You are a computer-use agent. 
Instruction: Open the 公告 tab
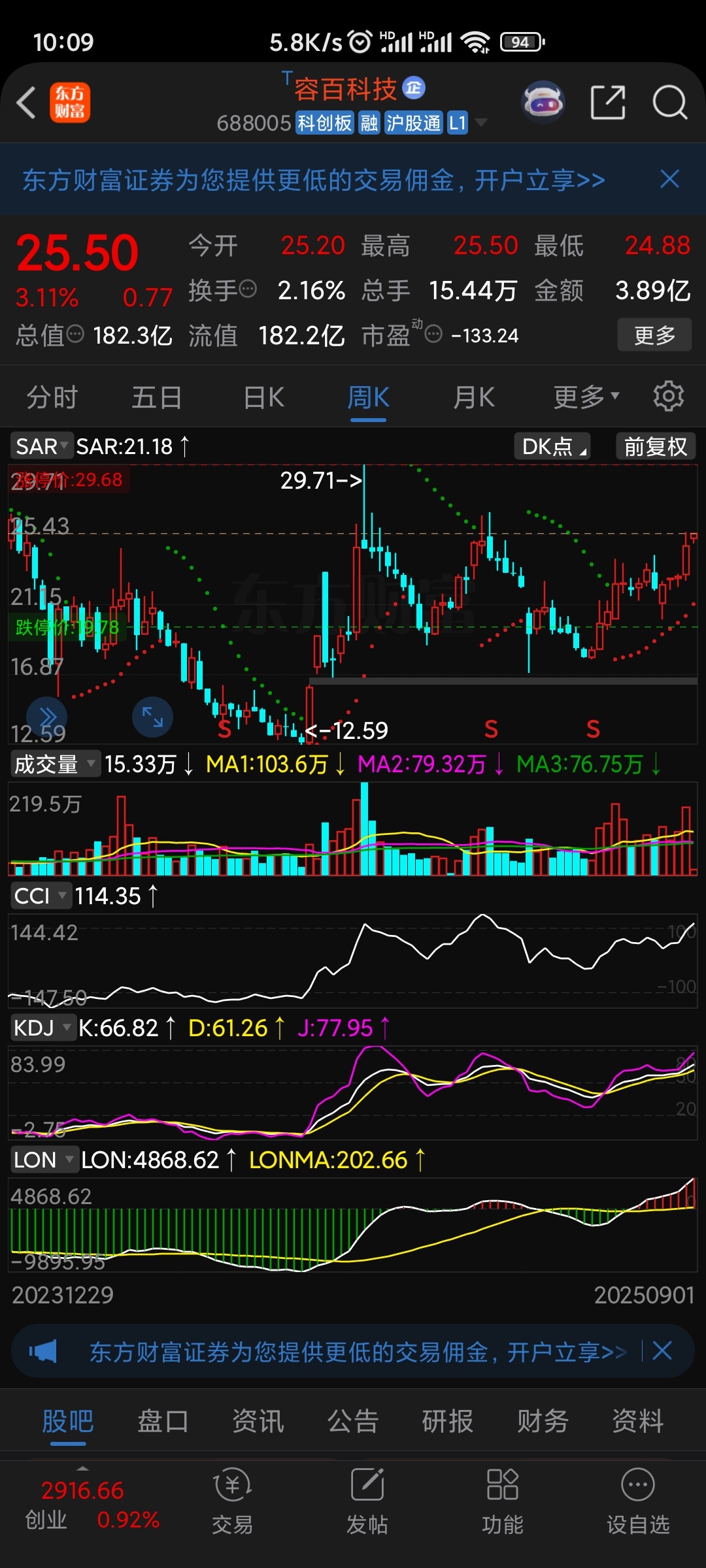click(x=353, y=1421)
